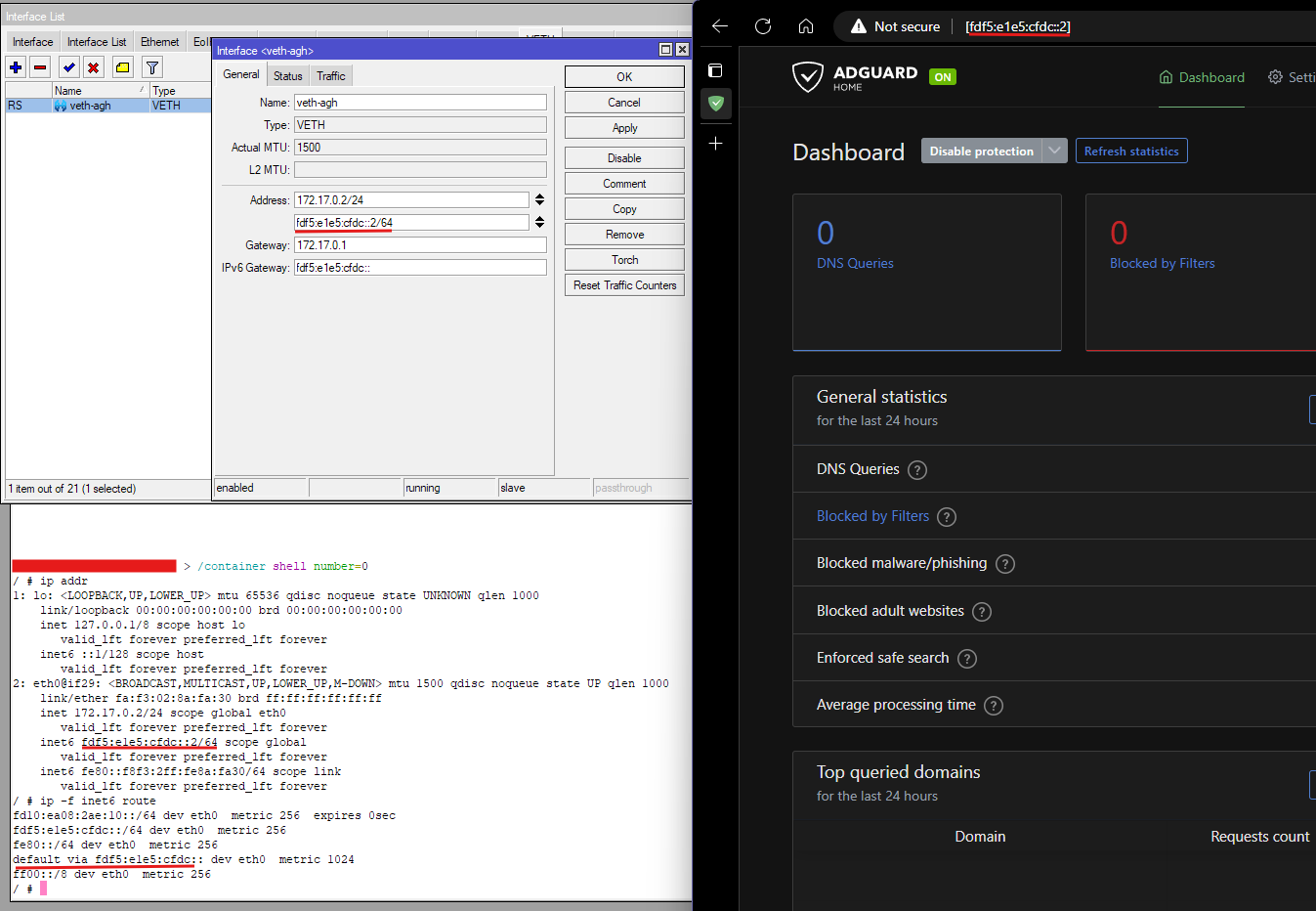Click the yellow comment note icon
The height and width of the screenshot is (911, 1316).
(x=122, y=67)
